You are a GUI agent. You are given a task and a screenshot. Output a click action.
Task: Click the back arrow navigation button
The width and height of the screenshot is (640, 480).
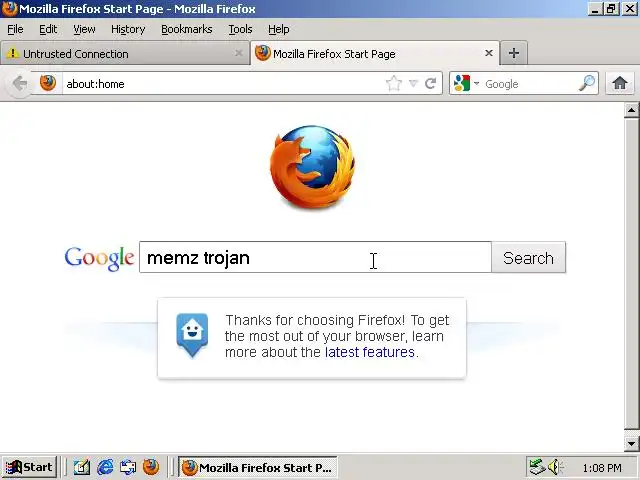19,84
